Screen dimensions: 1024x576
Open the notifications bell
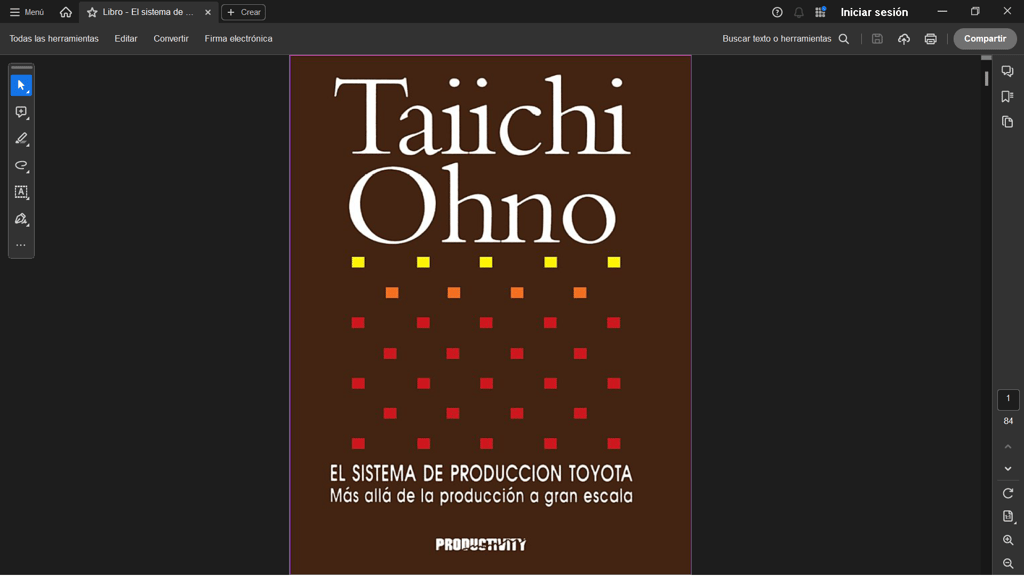(799, 12)
